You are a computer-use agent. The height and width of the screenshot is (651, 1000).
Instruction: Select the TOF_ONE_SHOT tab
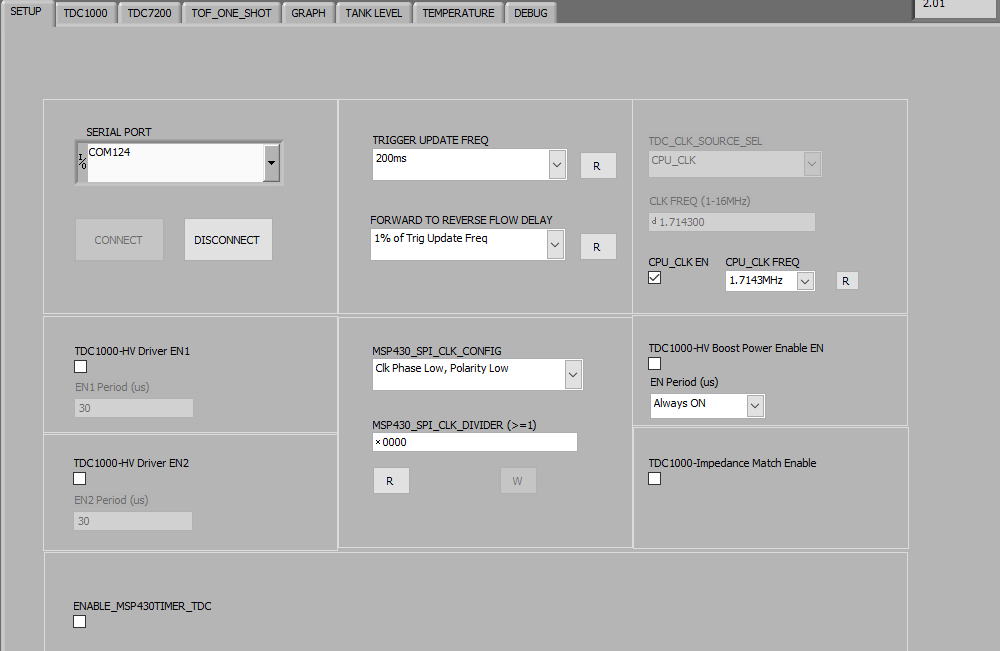click(232, 13)
